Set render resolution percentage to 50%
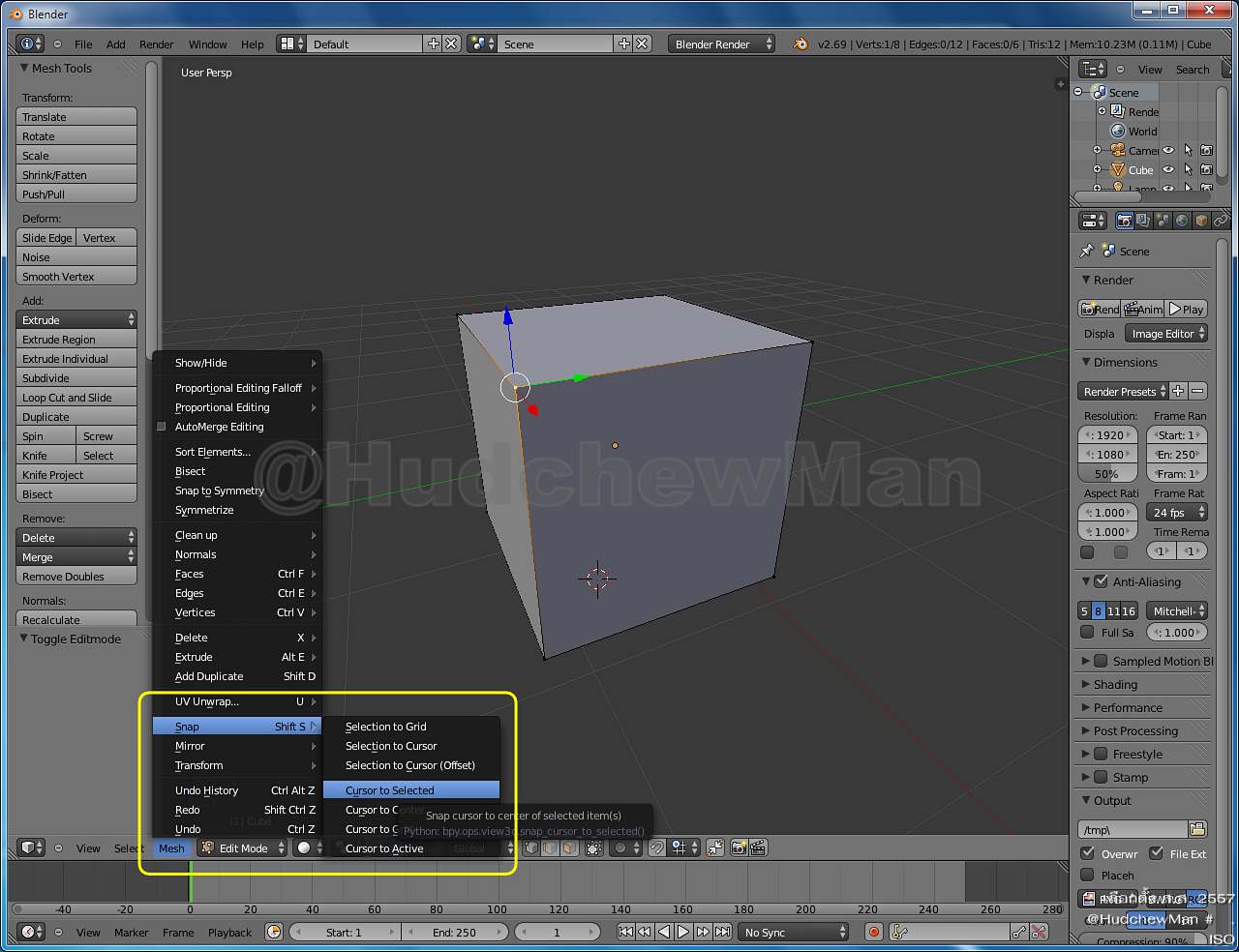 pos(1107,473)
